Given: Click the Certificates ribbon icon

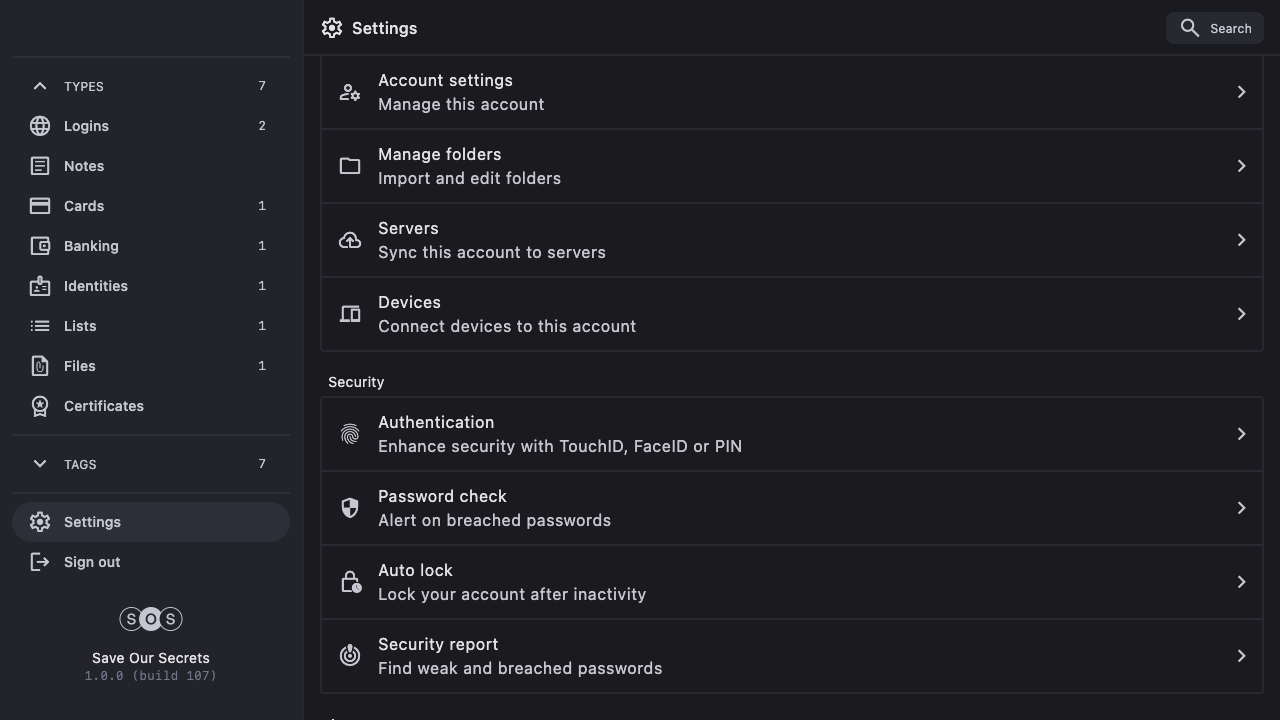Looking at the screenshot, I should 40,406.
